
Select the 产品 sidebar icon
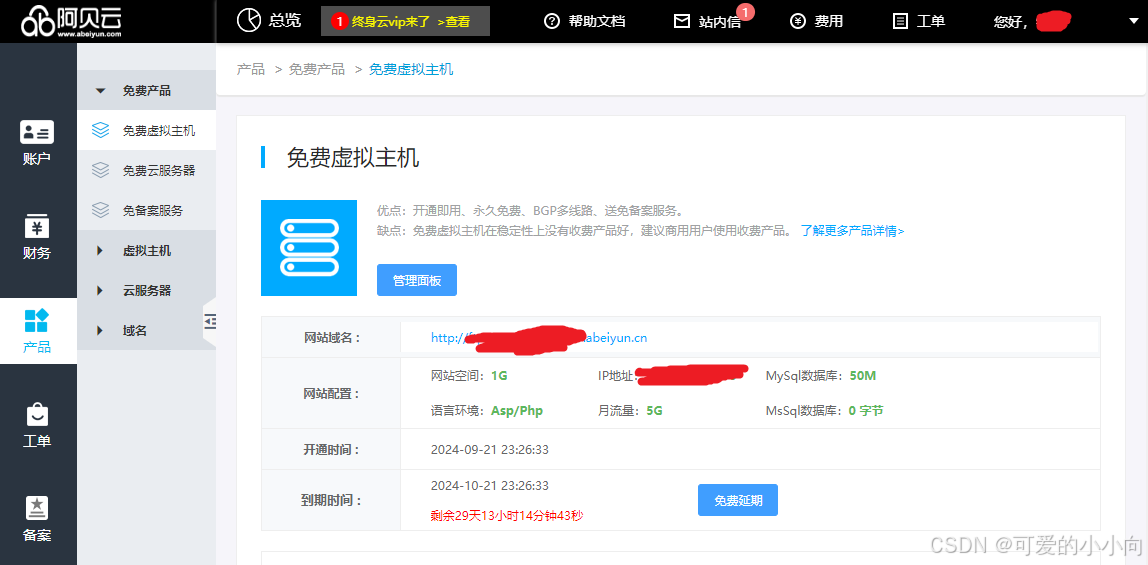point(37,320)
